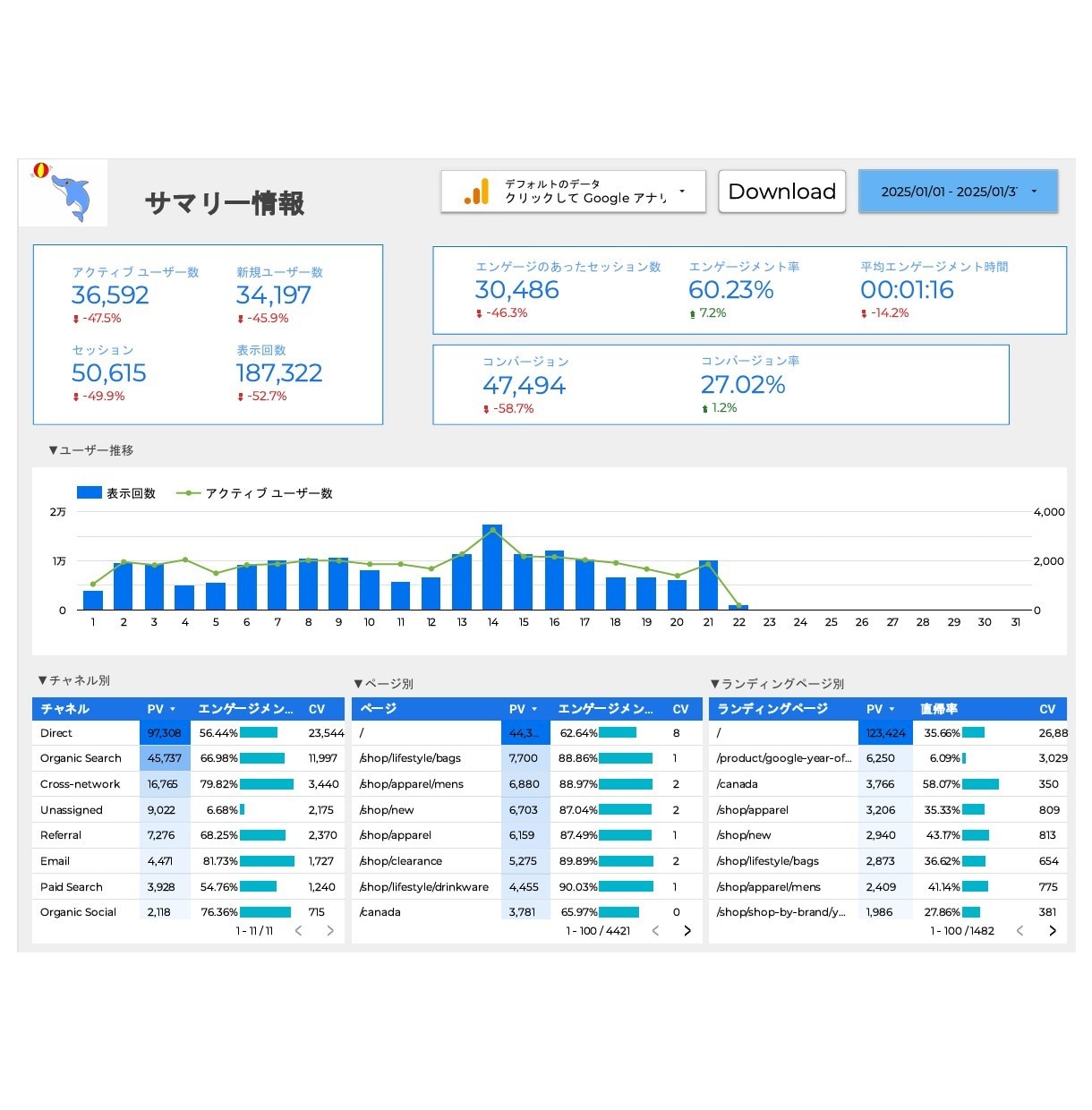The image size is (1092, 1110).
Task: Click the 直帰率 column header
Action: click(939, 709)
